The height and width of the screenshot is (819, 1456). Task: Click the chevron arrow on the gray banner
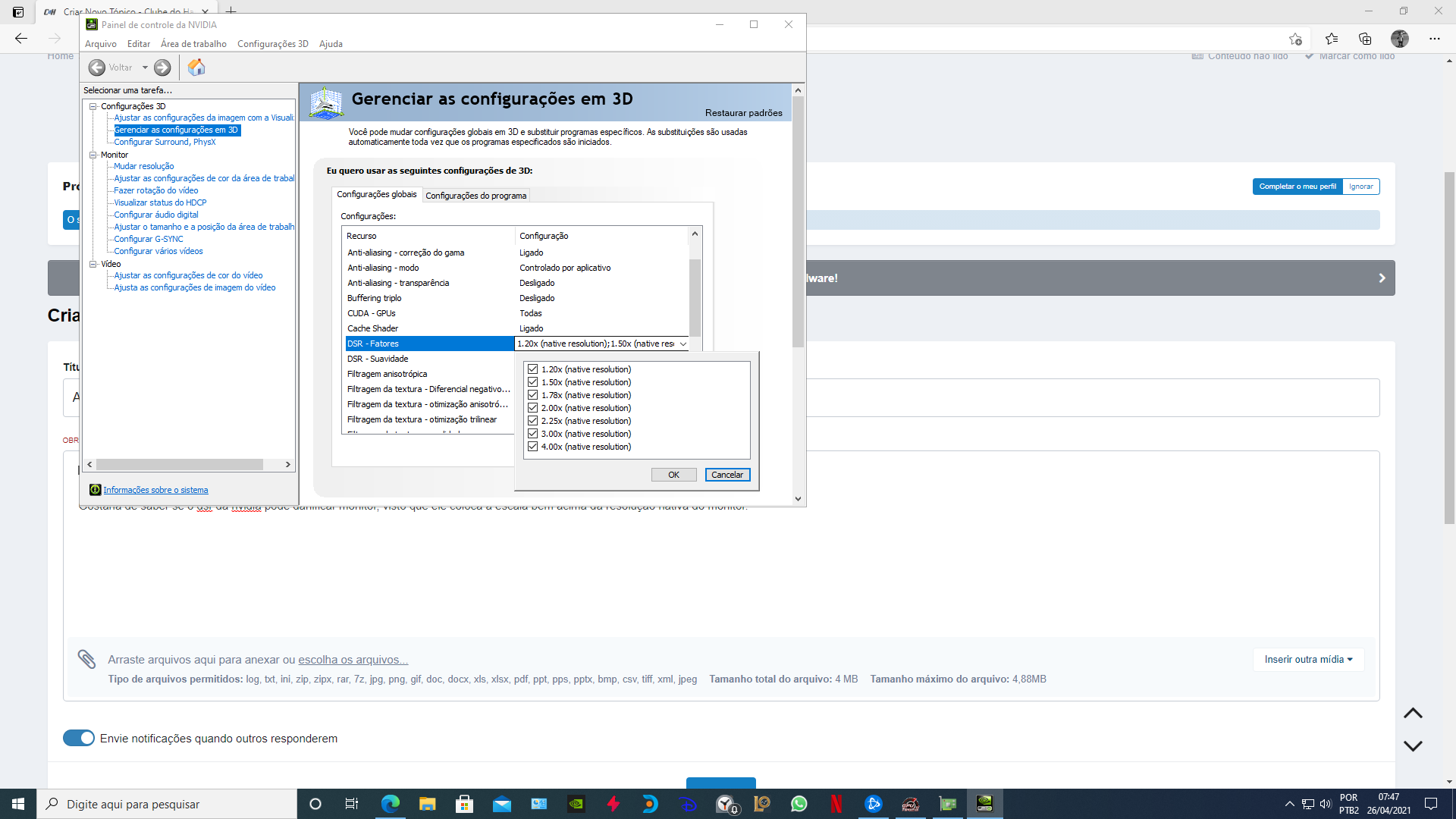pyautogui.click(x=1382, y=278)
